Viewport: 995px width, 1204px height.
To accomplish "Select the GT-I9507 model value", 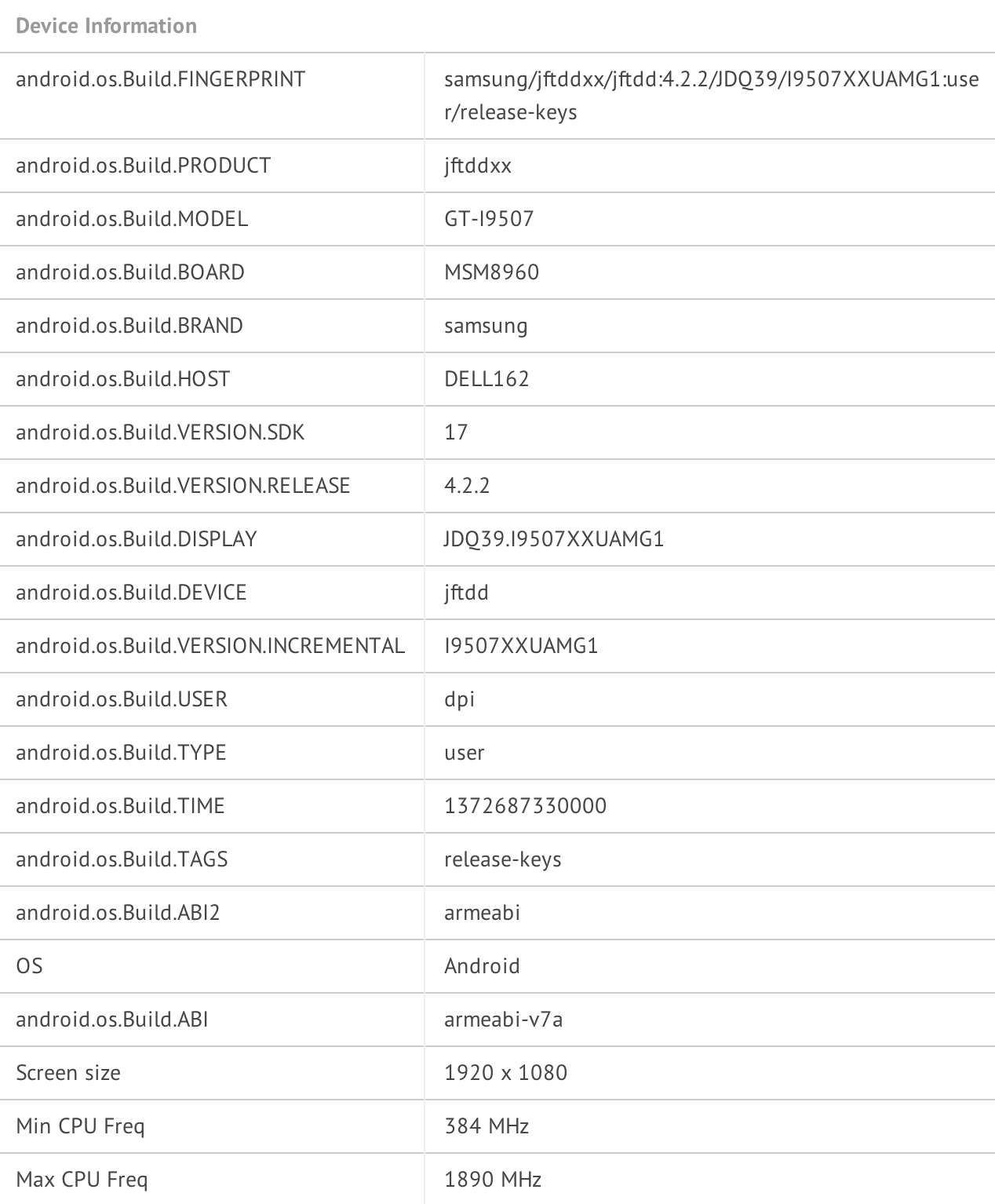I will pyautogui.click(x=489, y=219).
